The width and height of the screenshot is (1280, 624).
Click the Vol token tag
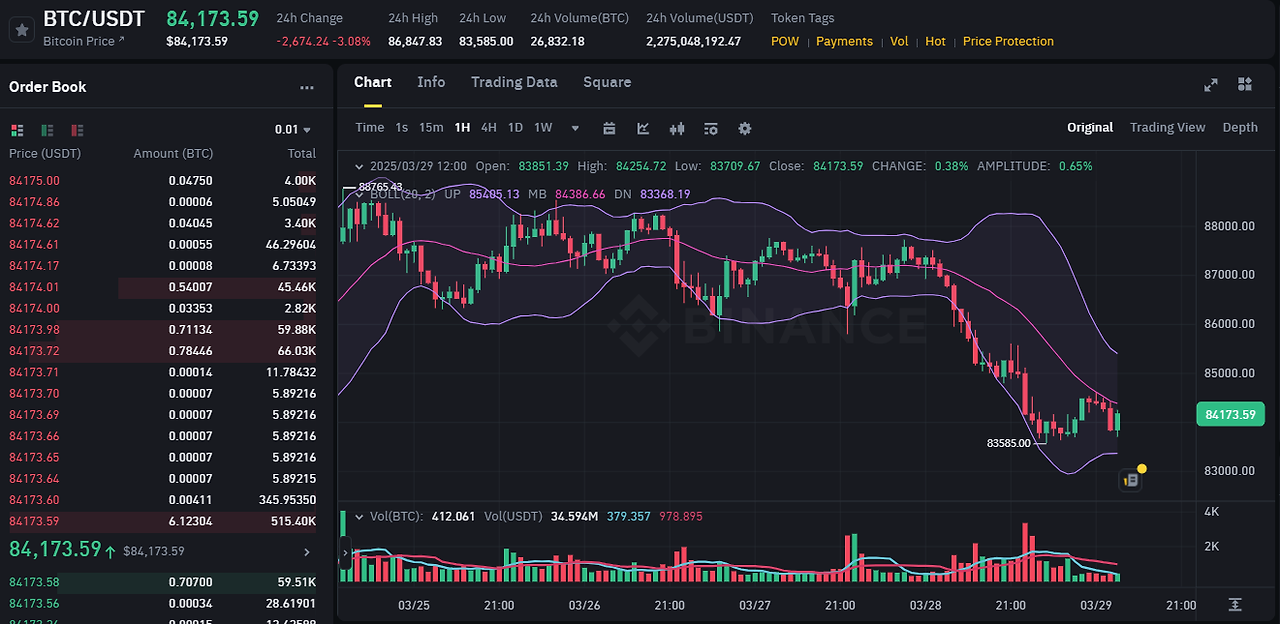tap(899, 41)
